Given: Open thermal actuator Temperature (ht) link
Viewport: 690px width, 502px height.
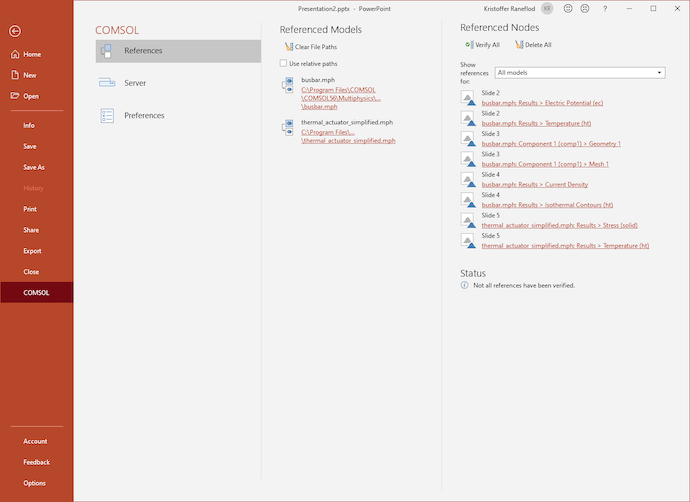Looking at the screenshot, I should 565,246.
